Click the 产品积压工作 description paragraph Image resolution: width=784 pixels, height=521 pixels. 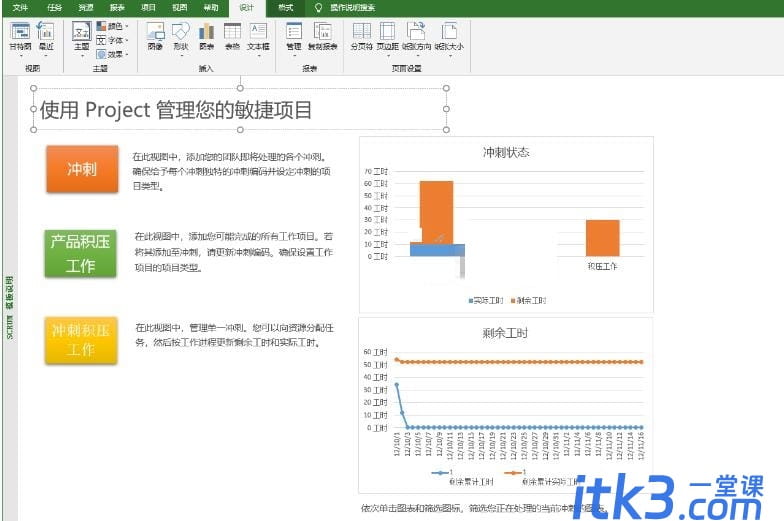[x=234, y=252]
